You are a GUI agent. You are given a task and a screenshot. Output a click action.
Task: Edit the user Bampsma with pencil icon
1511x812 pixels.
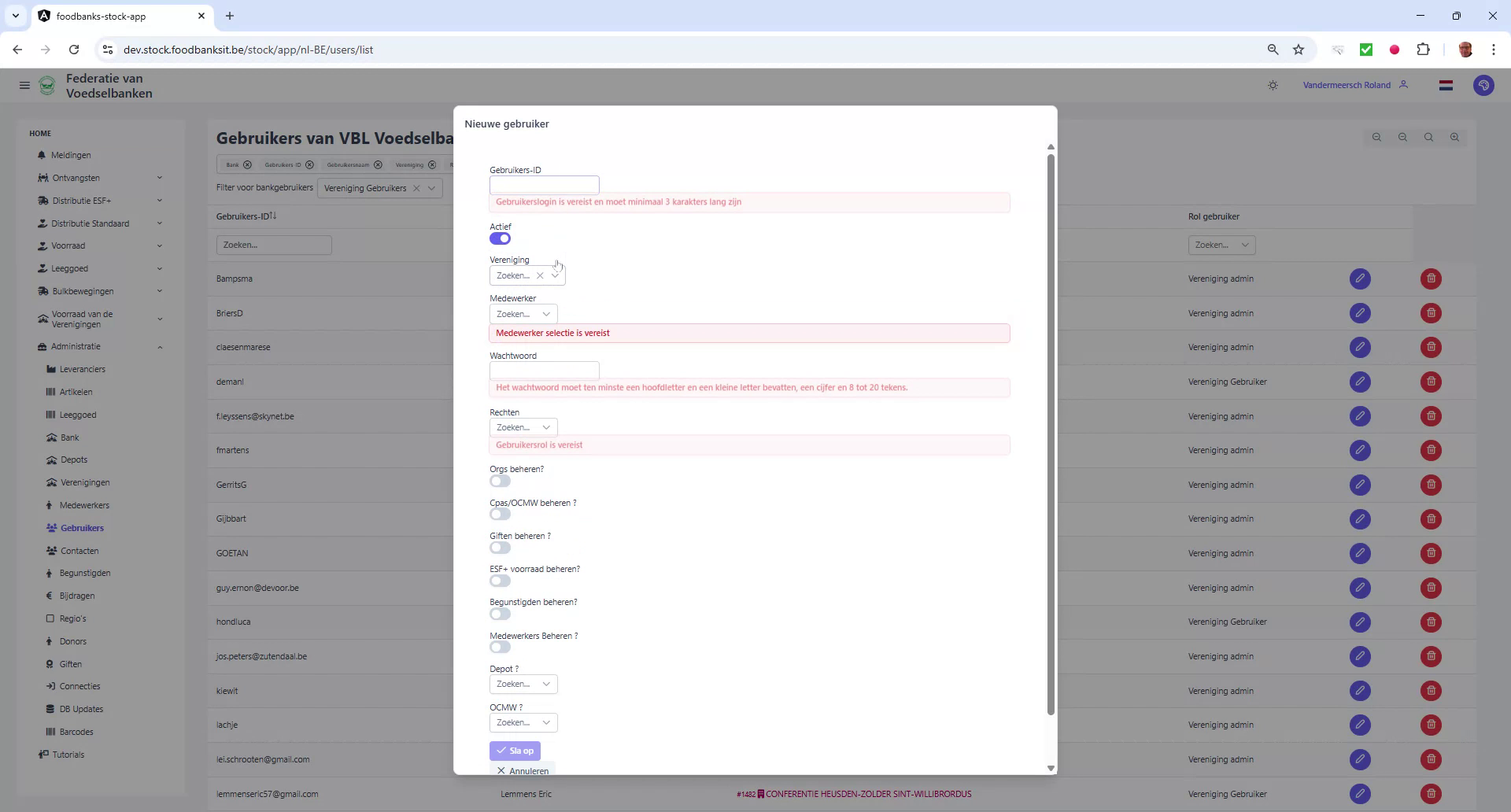(x=1360, y=279)
